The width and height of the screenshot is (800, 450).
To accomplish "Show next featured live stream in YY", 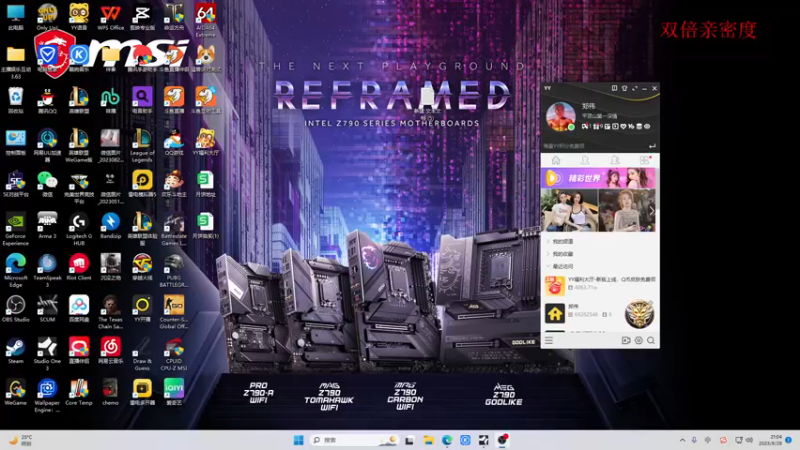I will coord(652,210).
